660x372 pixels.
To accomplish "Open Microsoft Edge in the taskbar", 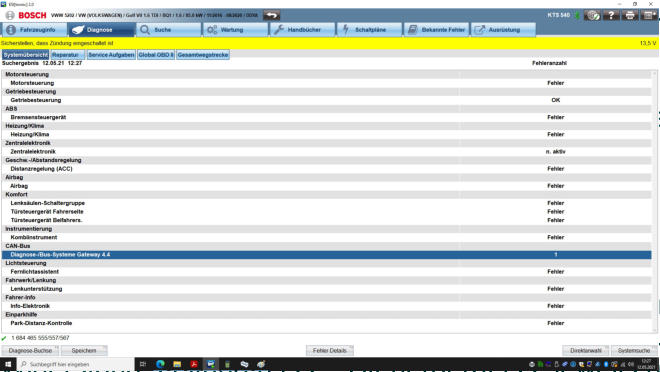I will point(160,364).
